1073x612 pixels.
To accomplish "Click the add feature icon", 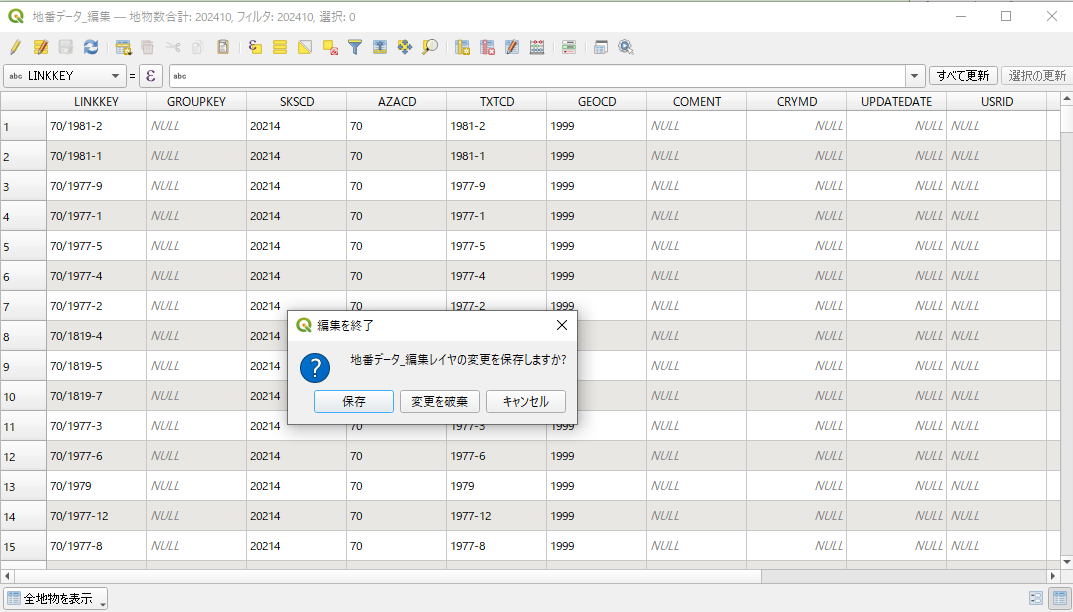I will [123, 47].
